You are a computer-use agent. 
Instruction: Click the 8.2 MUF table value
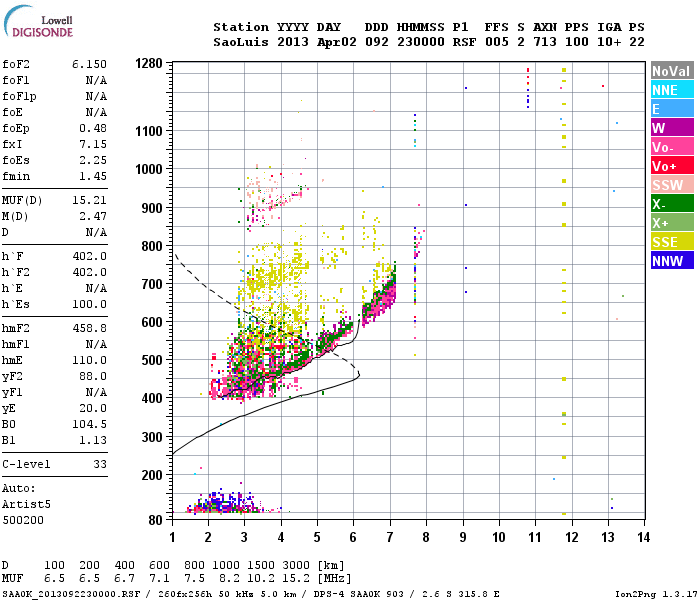click(x=229, y=579)
